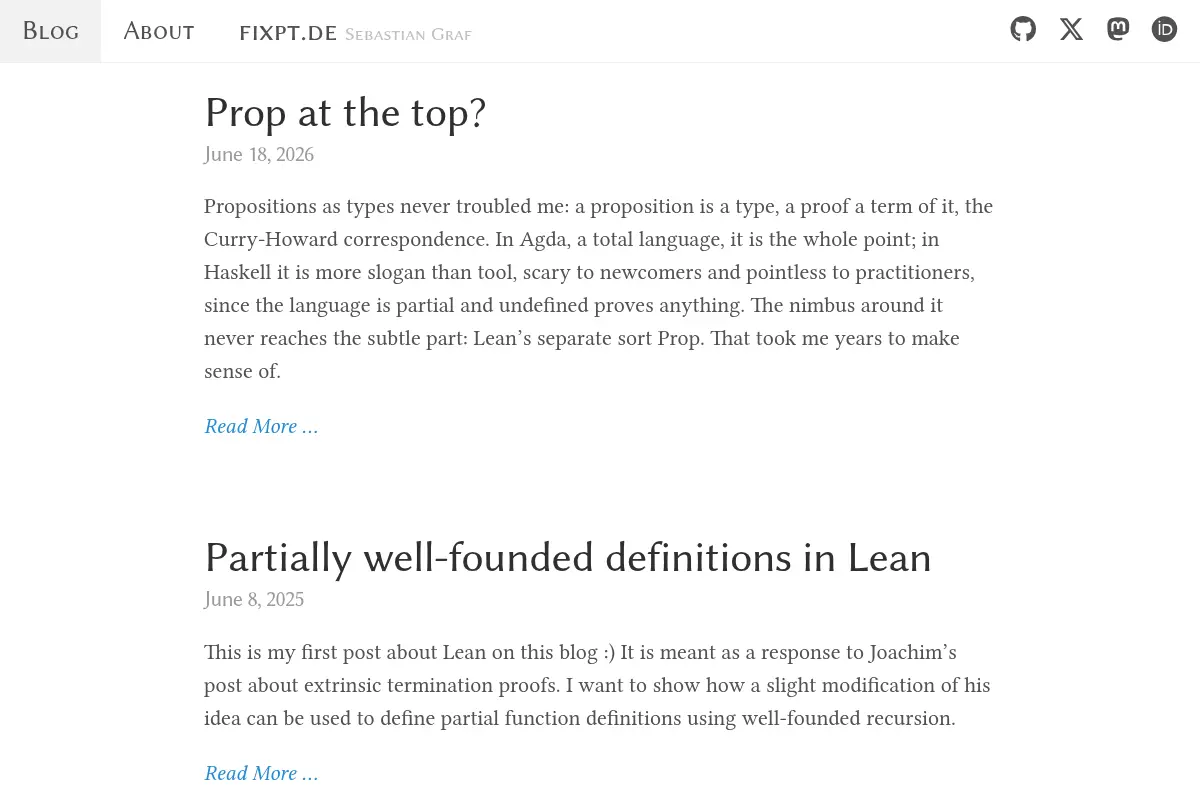
Task: Go to fixpt.de site title
Action: [288, 33]
